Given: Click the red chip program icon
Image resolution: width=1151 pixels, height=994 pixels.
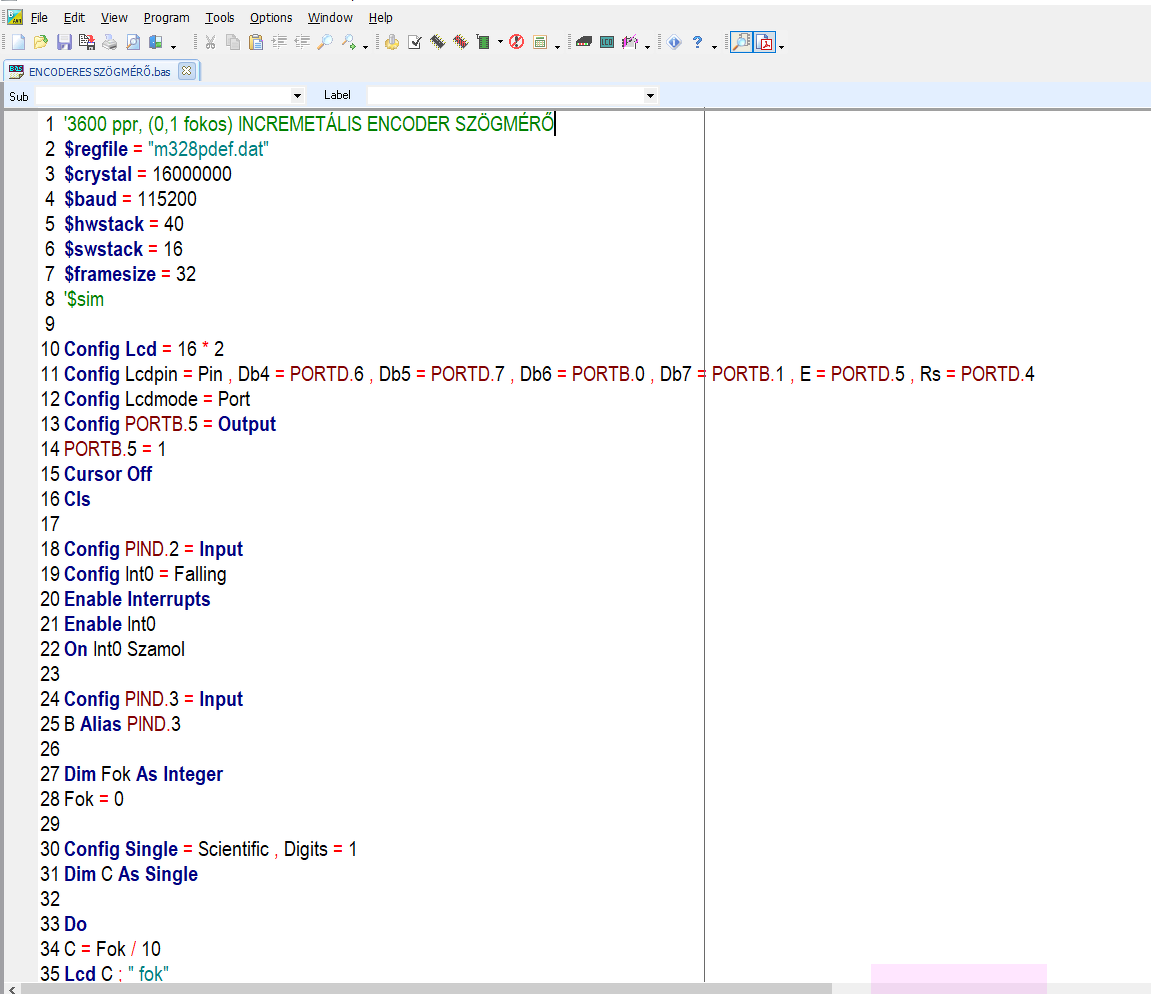Looking at the screenshot, I should [460, 43].
